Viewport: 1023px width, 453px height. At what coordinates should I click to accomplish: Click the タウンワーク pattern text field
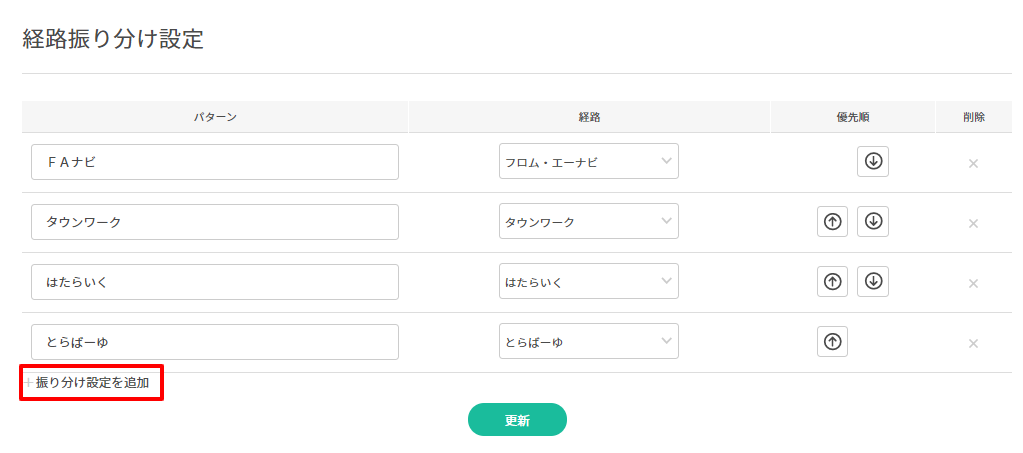[x=215, y=222]
